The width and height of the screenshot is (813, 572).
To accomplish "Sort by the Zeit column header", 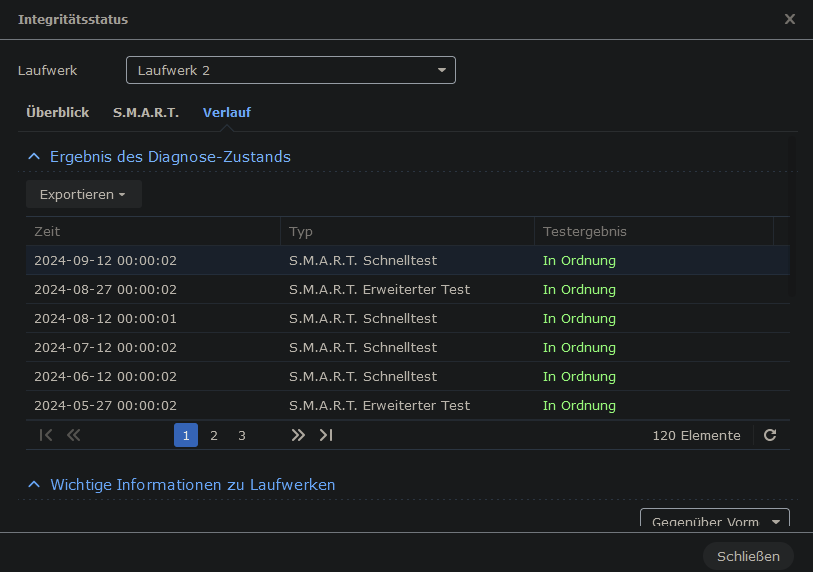I will coord(152,231).
